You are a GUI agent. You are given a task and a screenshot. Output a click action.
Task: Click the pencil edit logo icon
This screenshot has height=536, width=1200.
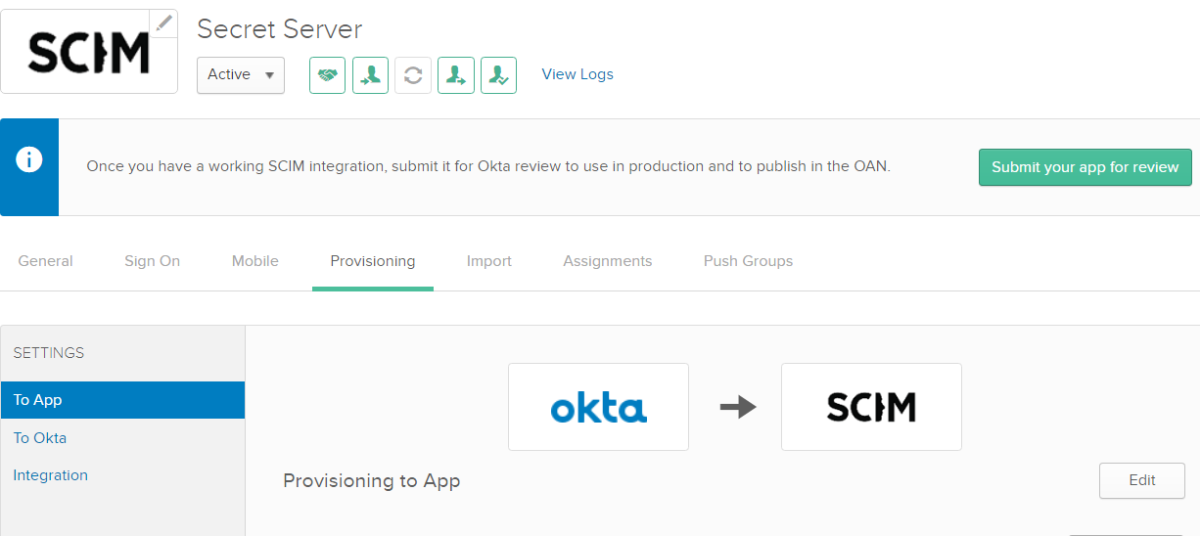coord(164,23)
